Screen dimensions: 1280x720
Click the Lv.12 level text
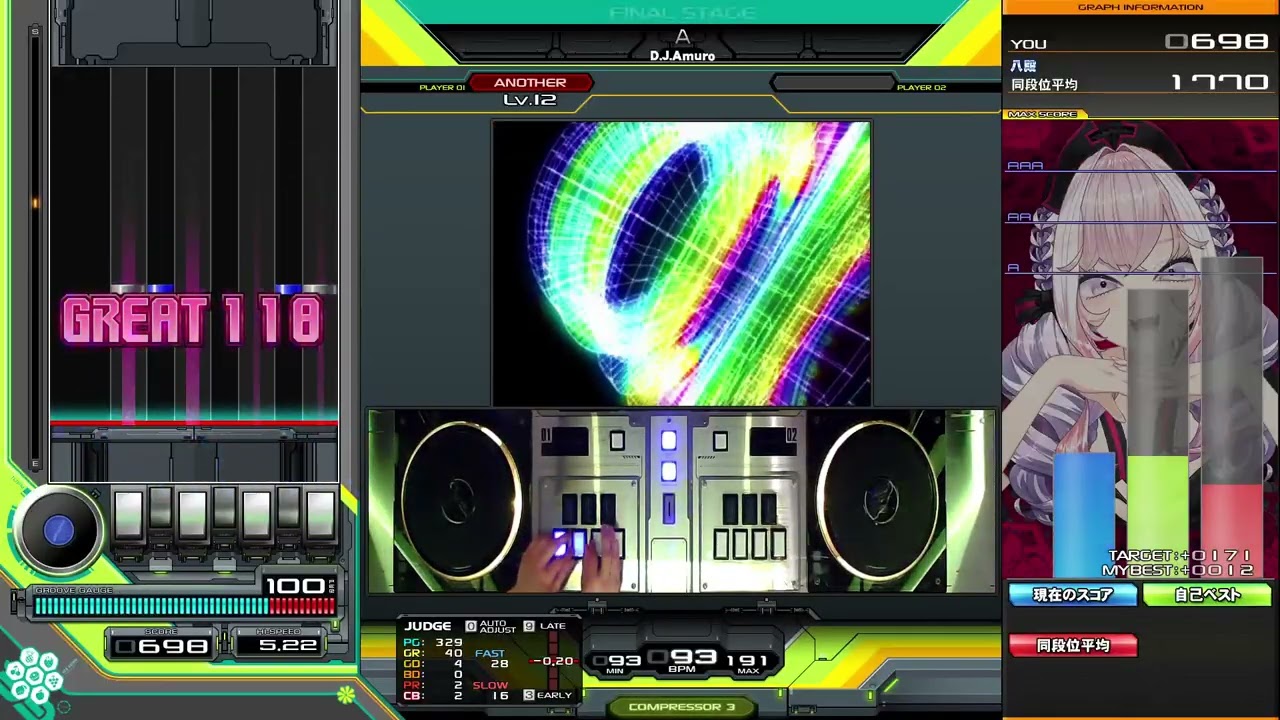point(530,100)
